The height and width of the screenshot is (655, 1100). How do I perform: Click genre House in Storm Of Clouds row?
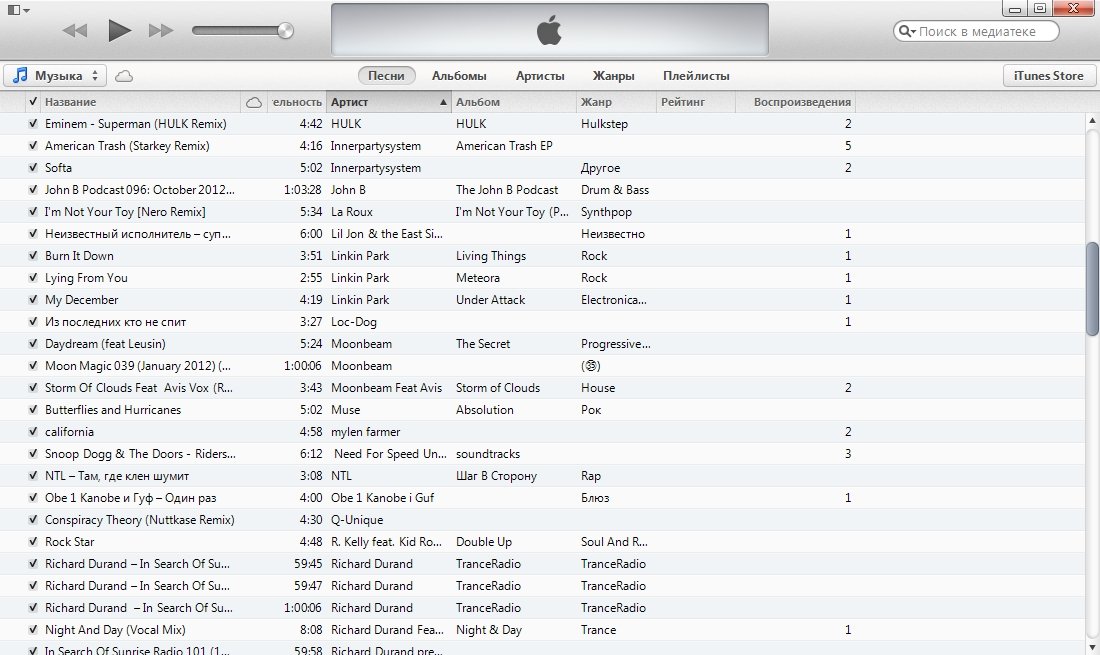598,388
